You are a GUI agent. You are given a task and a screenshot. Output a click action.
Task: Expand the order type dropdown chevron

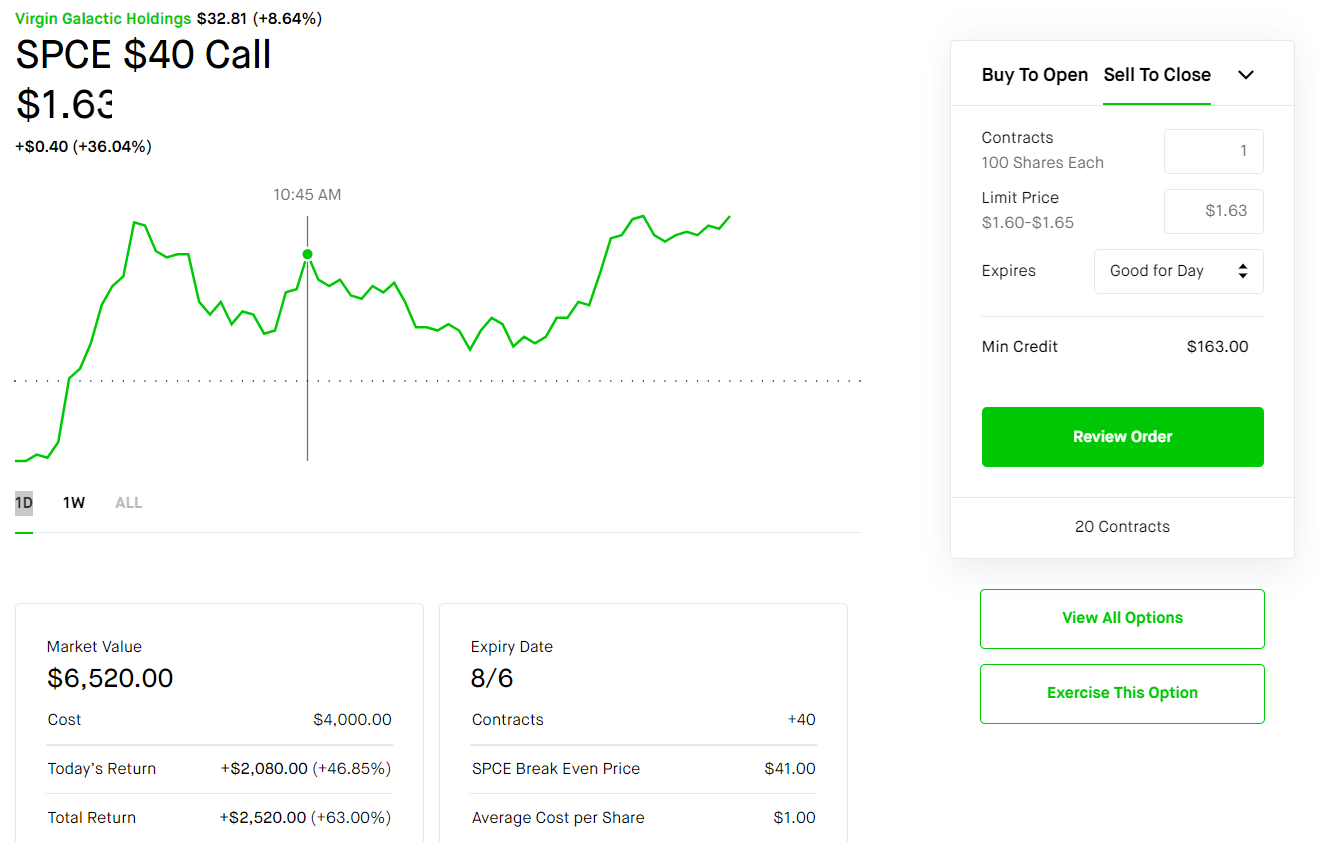(1246, 74)
